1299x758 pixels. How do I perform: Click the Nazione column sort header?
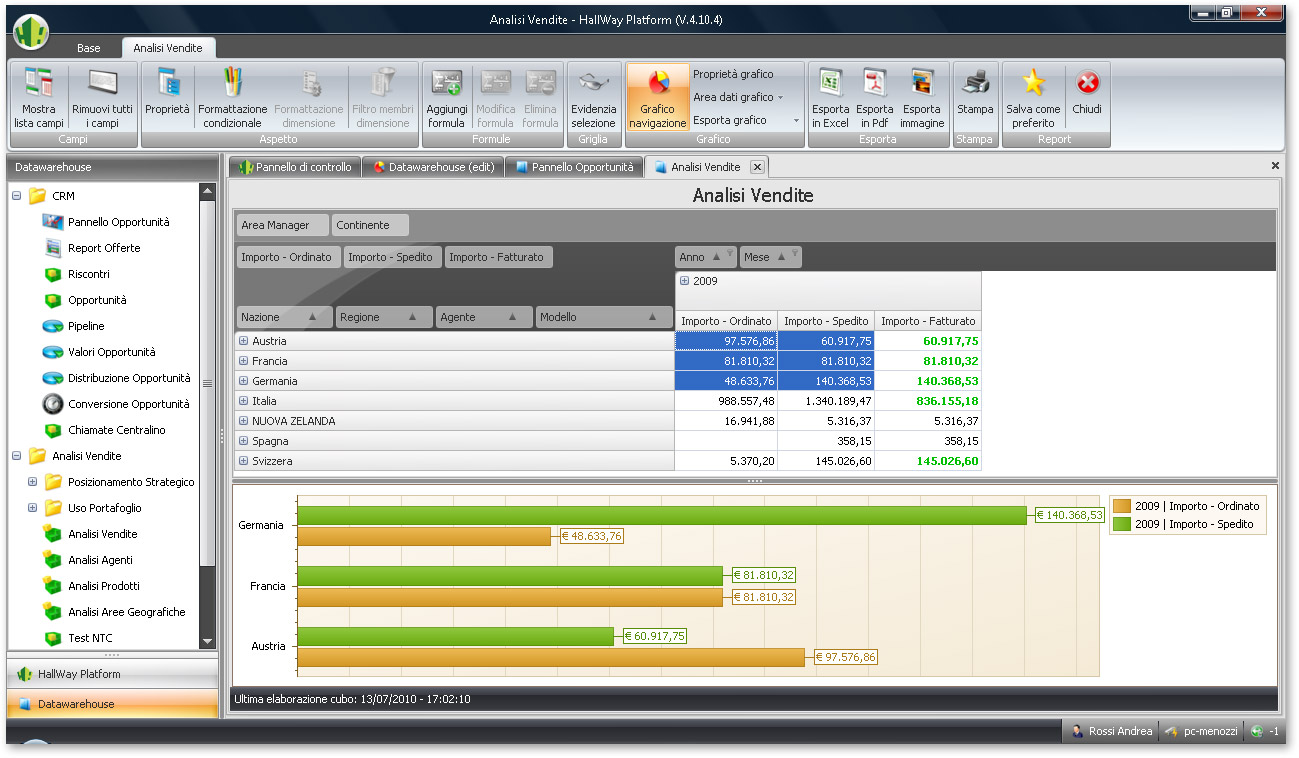284,317
